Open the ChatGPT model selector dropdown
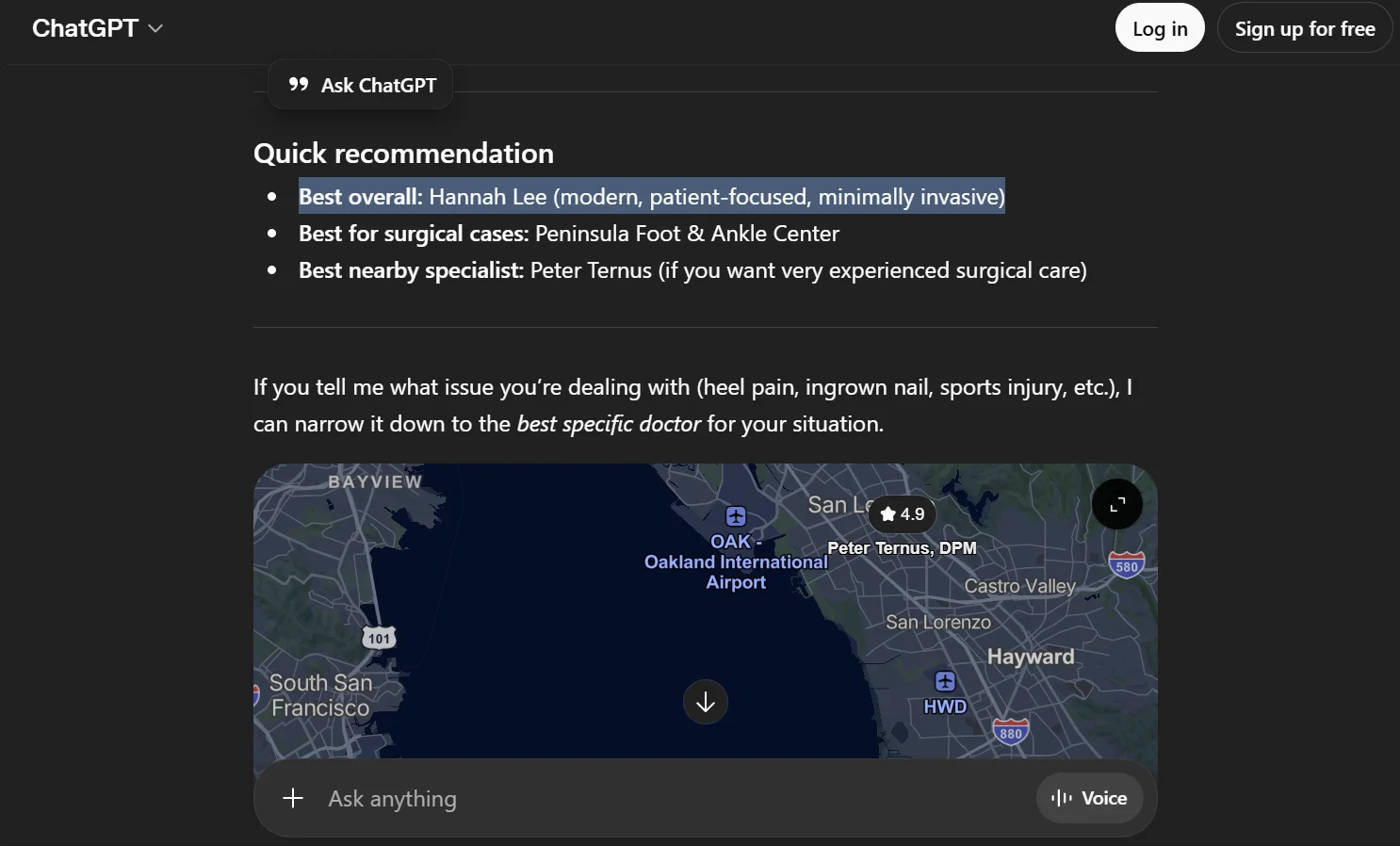Image resolution: width=1400 pixels, height=846 pixels. pos(97,28)
